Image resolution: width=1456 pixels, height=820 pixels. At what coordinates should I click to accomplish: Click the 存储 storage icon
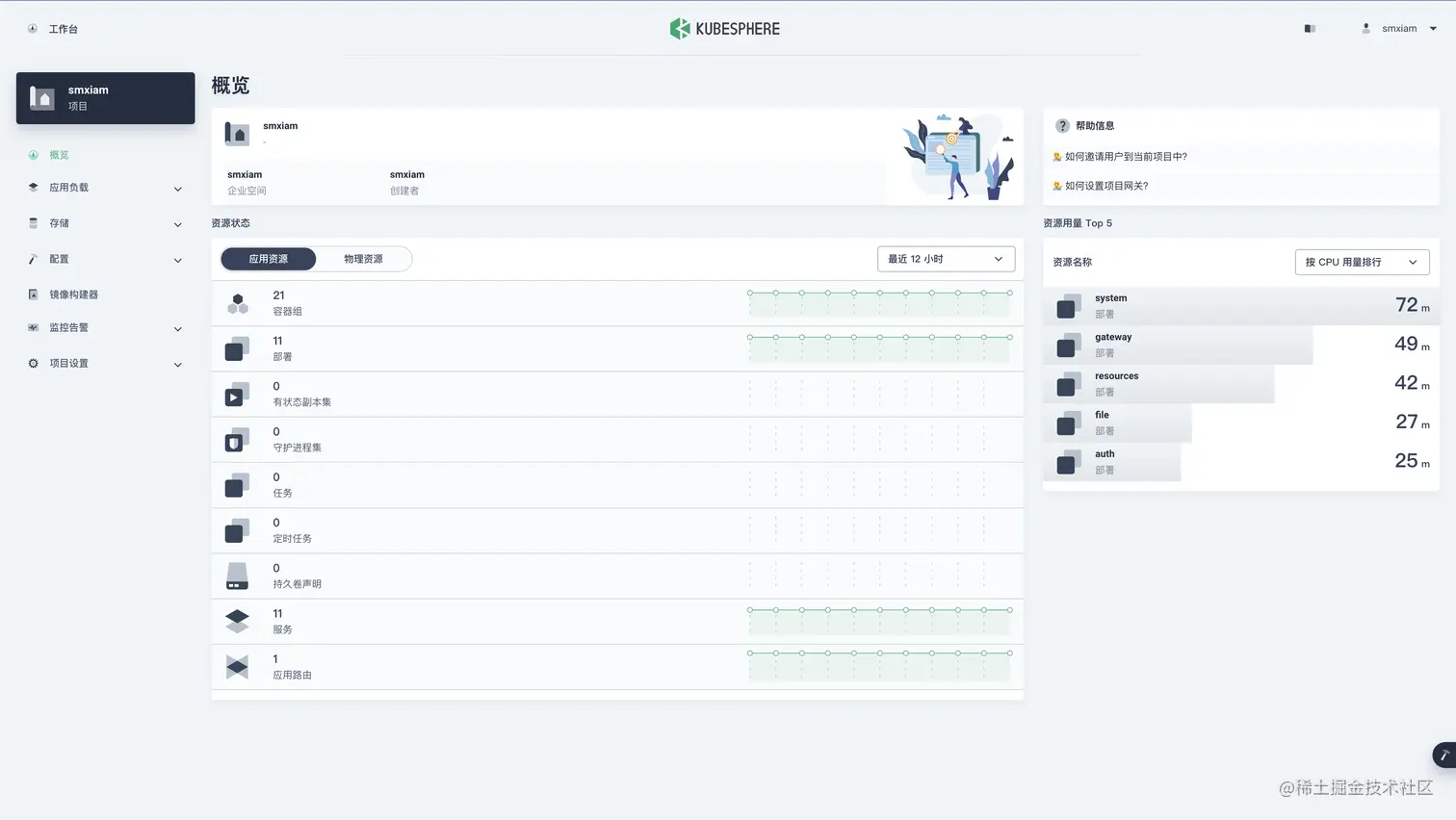(34, 223)
